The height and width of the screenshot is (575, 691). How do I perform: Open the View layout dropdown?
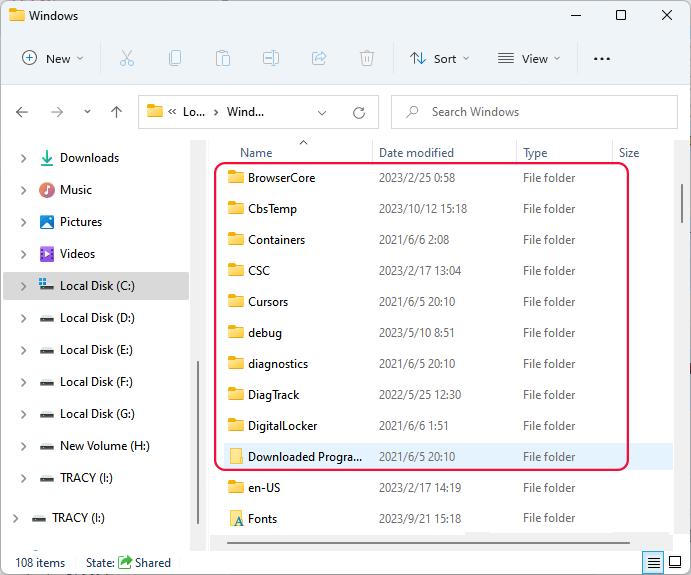coord(529,58)
